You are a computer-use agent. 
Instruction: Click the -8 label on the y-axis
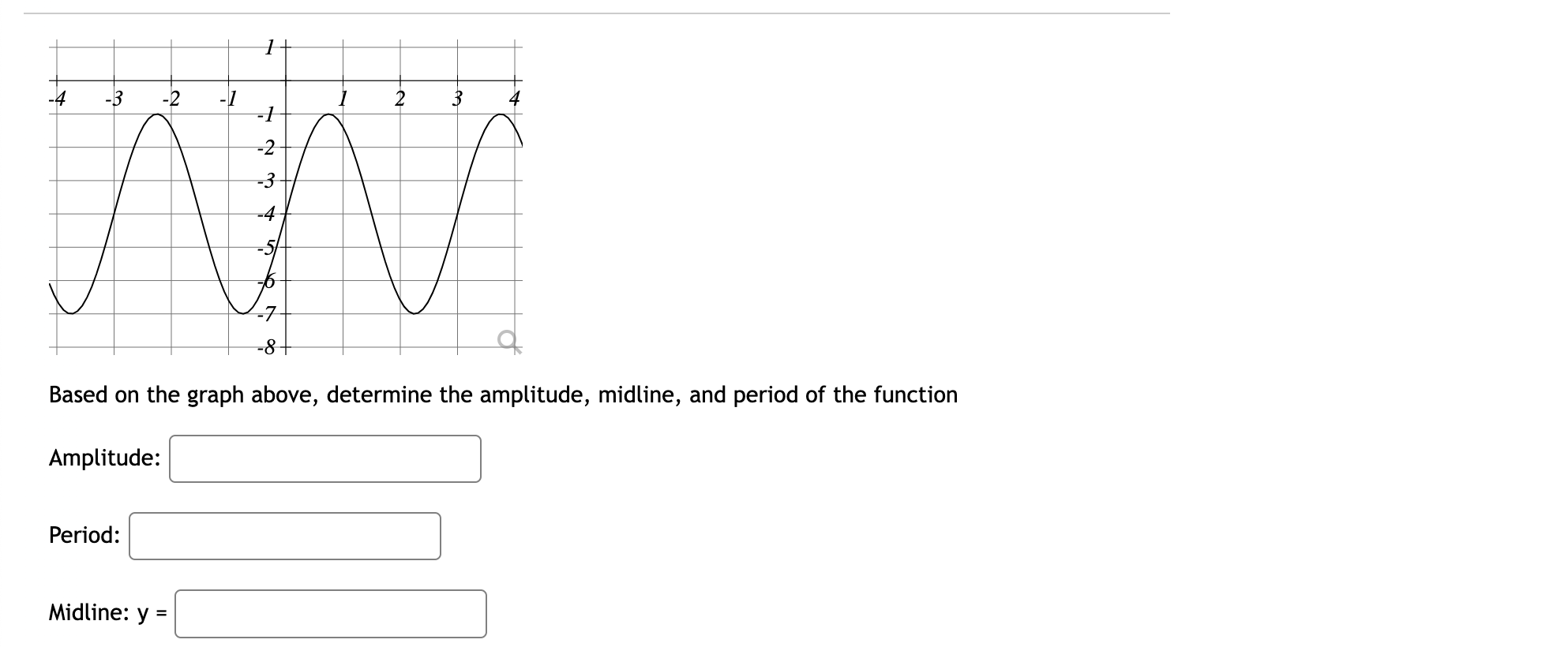267,346
